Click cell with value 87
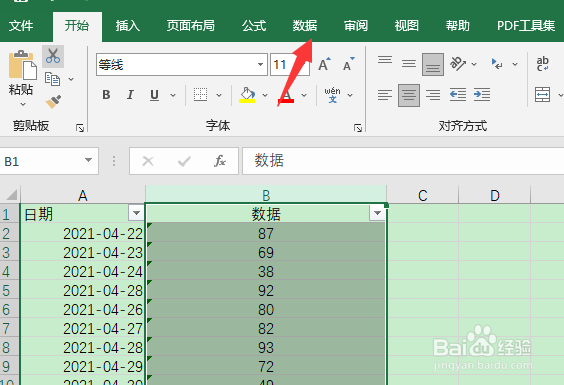 (266, 234)
